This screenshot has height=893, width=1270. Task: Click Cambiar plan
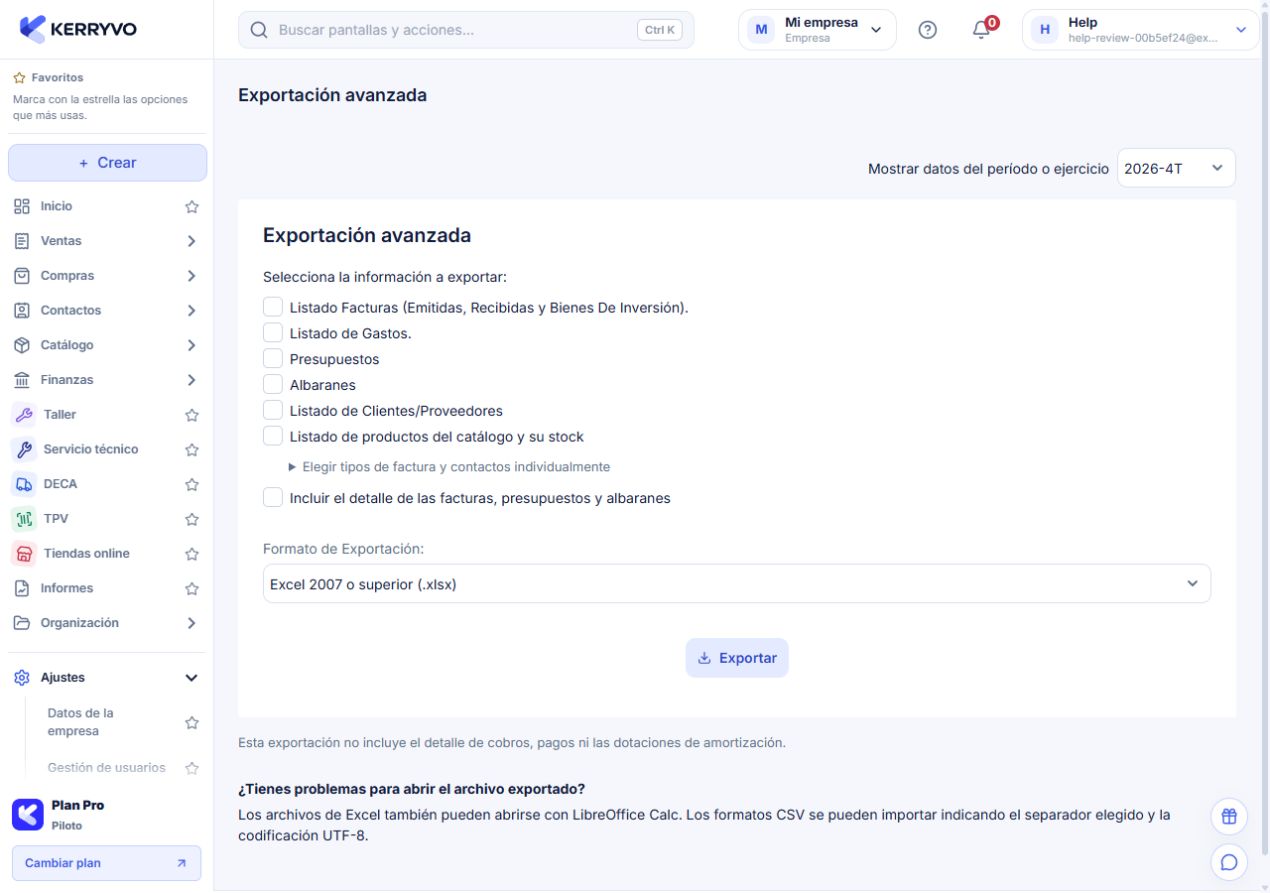[106, 863]
